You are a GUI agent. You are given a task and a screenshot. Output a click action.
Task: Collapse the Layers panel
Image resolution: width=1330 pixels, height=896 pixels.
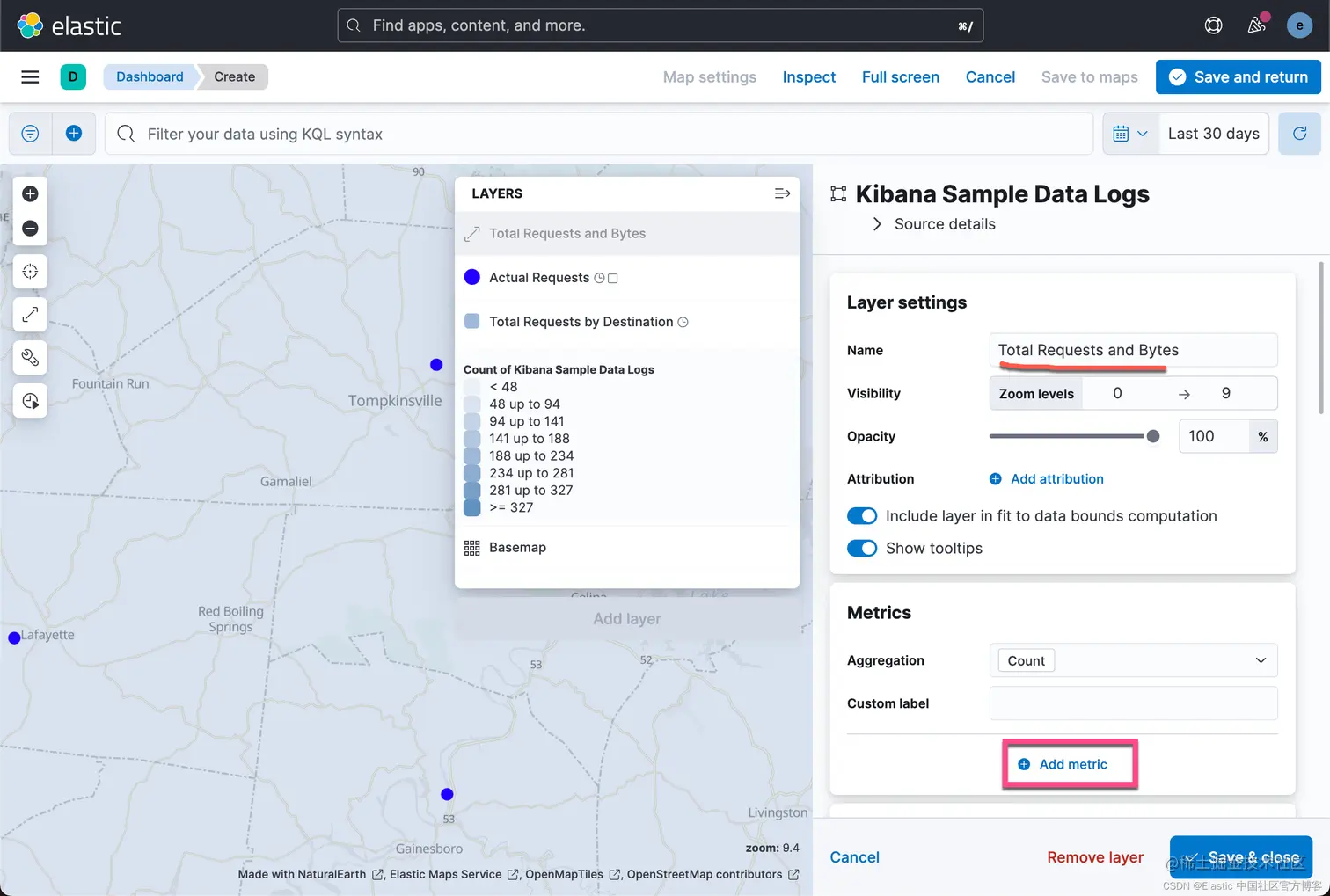(782, 193)
